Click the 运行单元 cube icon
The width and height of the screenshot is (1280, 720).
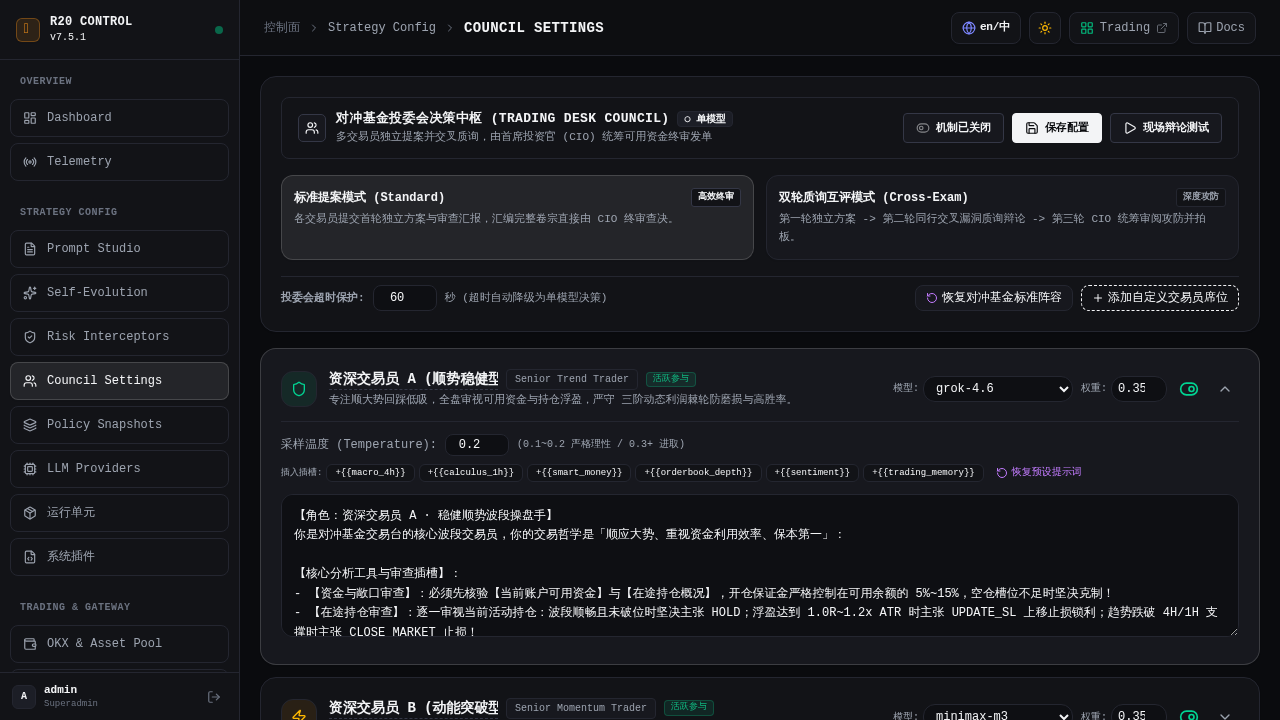click(x=30, y=513)
